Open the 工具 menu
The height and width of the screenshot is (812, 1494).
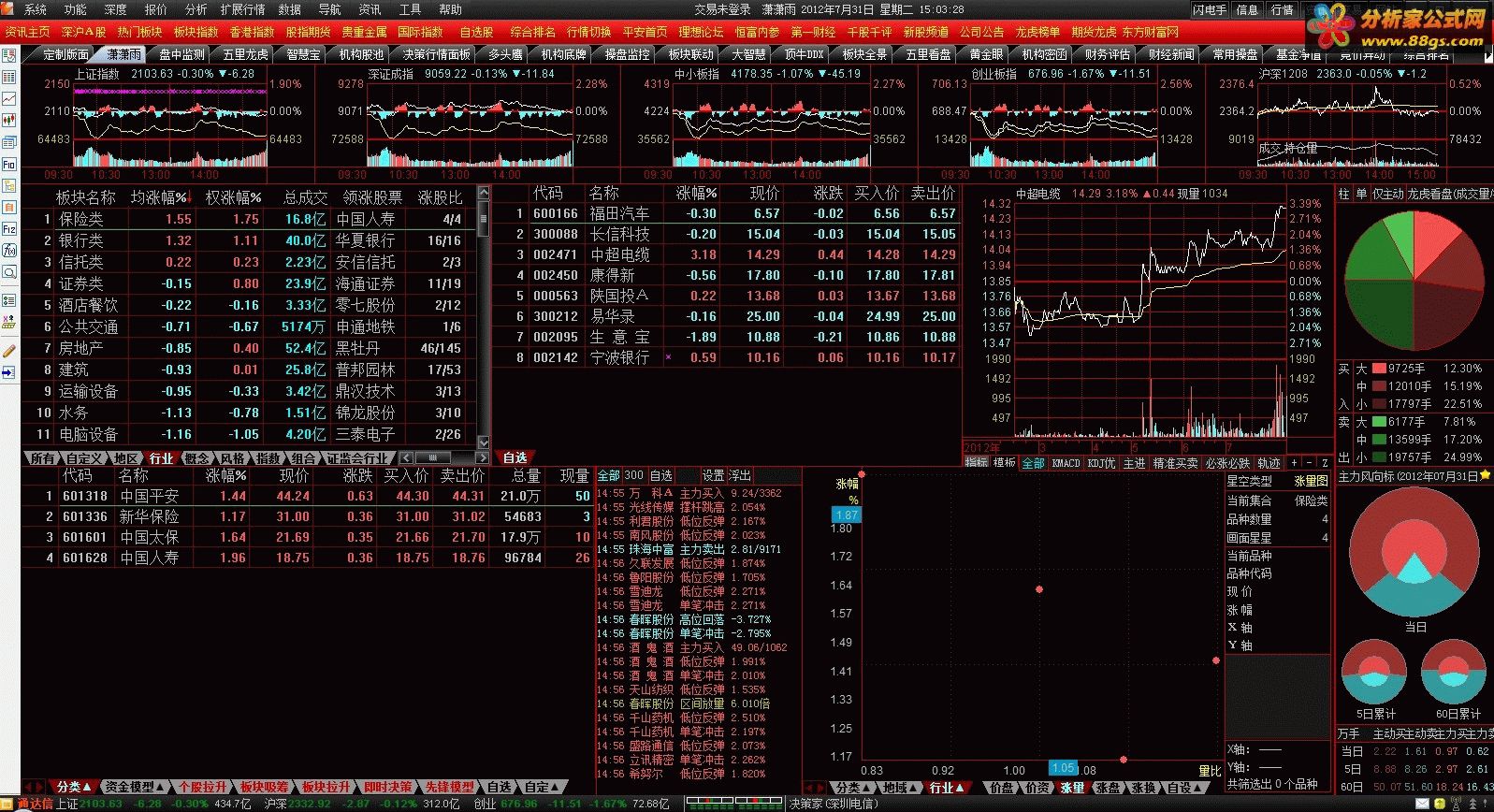pyautogui.click(x=411, y=9)
